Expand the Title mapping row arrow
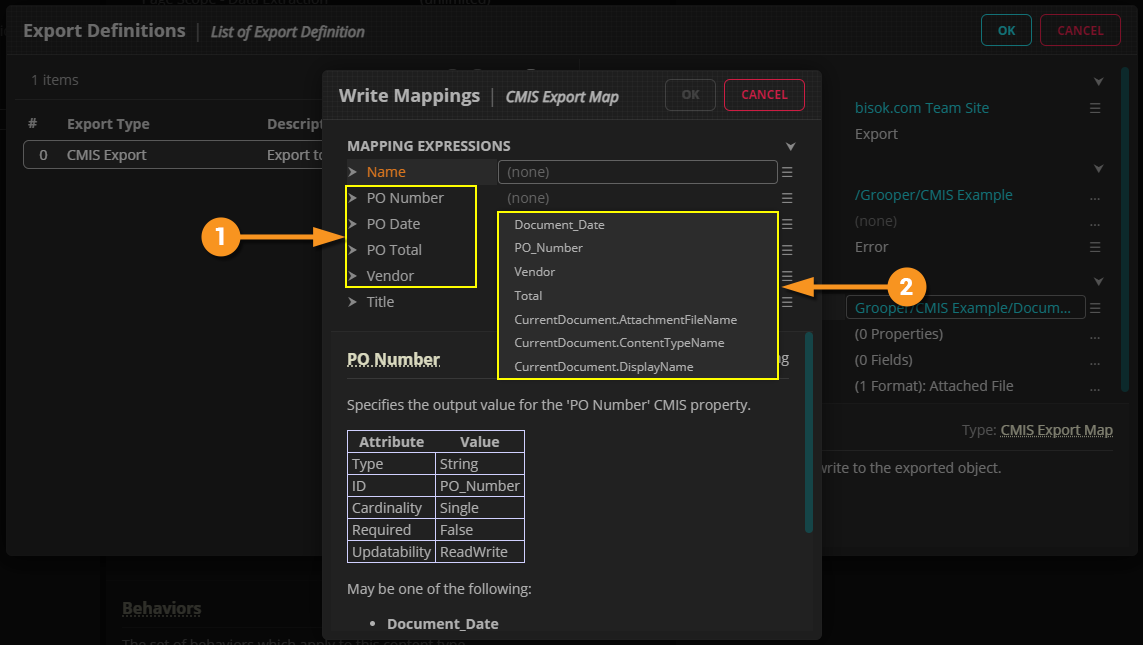Screen dimensions: 1143x645 [353, 302]
